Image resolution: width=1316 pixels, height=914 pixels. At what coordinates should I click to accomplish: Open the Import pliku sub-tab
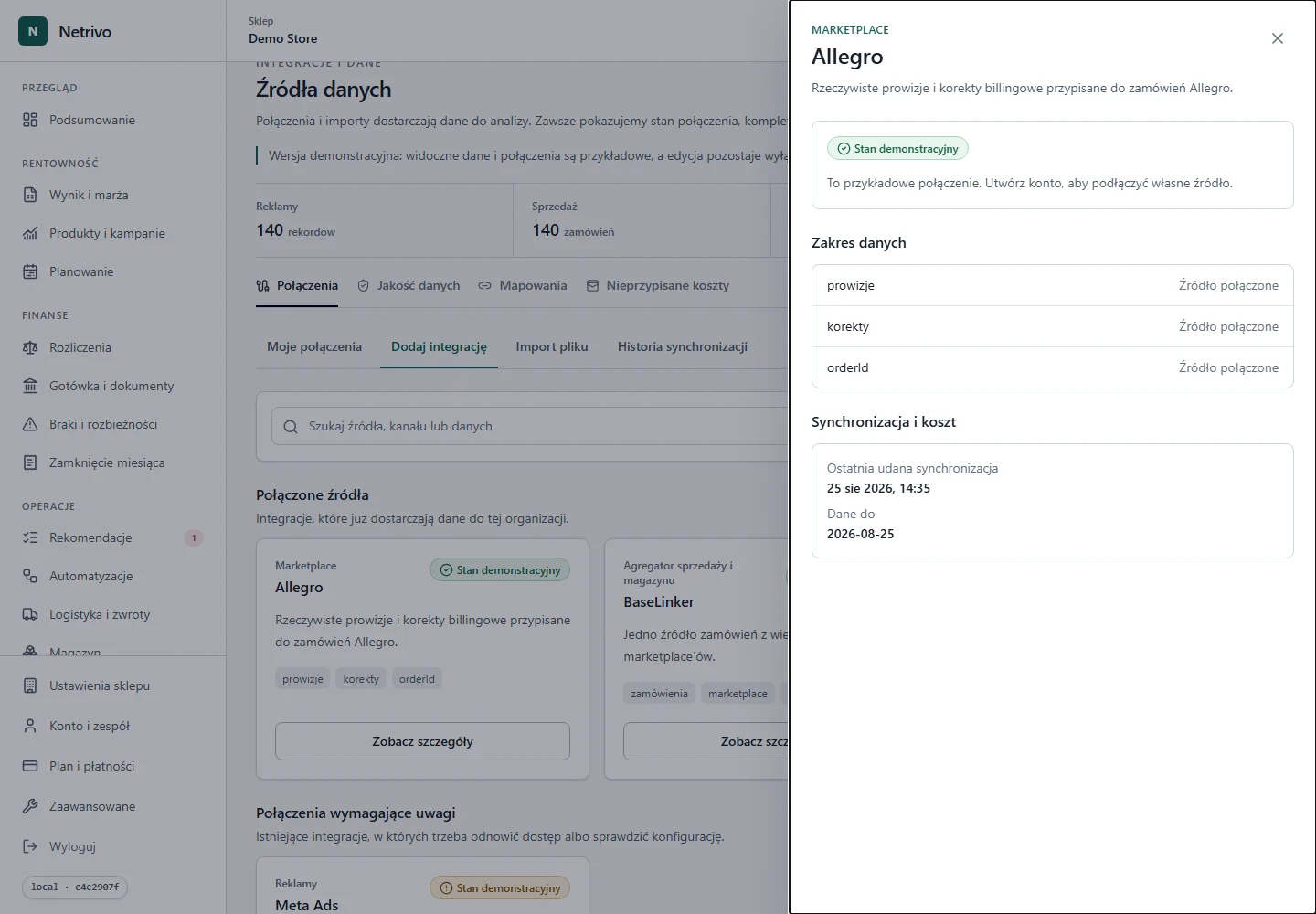(552, 346)
